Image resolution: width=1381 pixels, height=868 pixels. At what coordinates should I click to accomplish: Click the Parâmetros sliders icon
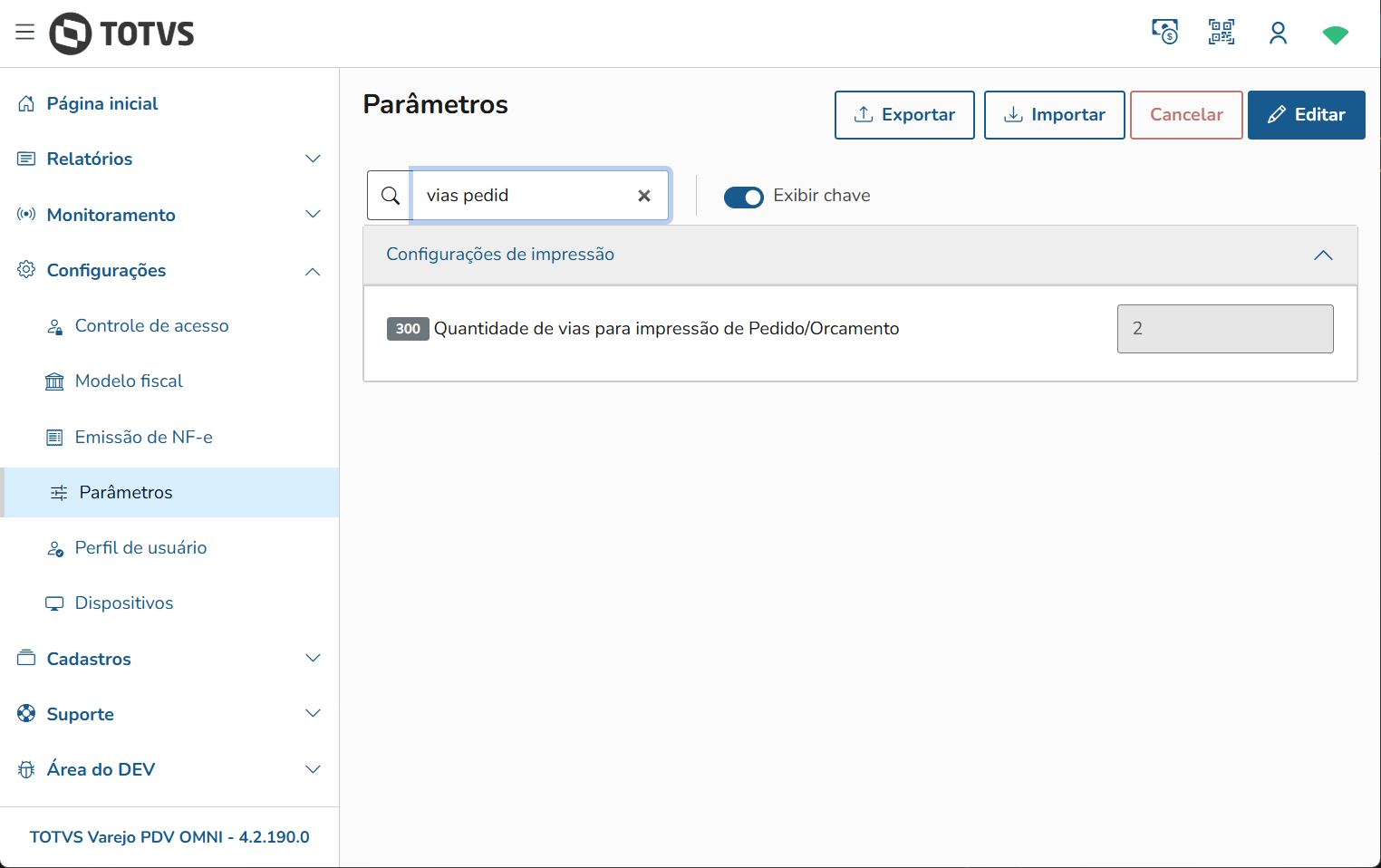59,492
